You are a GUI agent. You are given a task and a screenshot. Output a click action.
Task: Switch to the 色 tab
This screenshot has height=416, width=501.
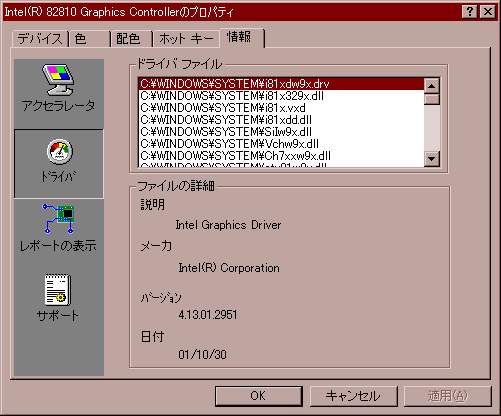point(89,39)
